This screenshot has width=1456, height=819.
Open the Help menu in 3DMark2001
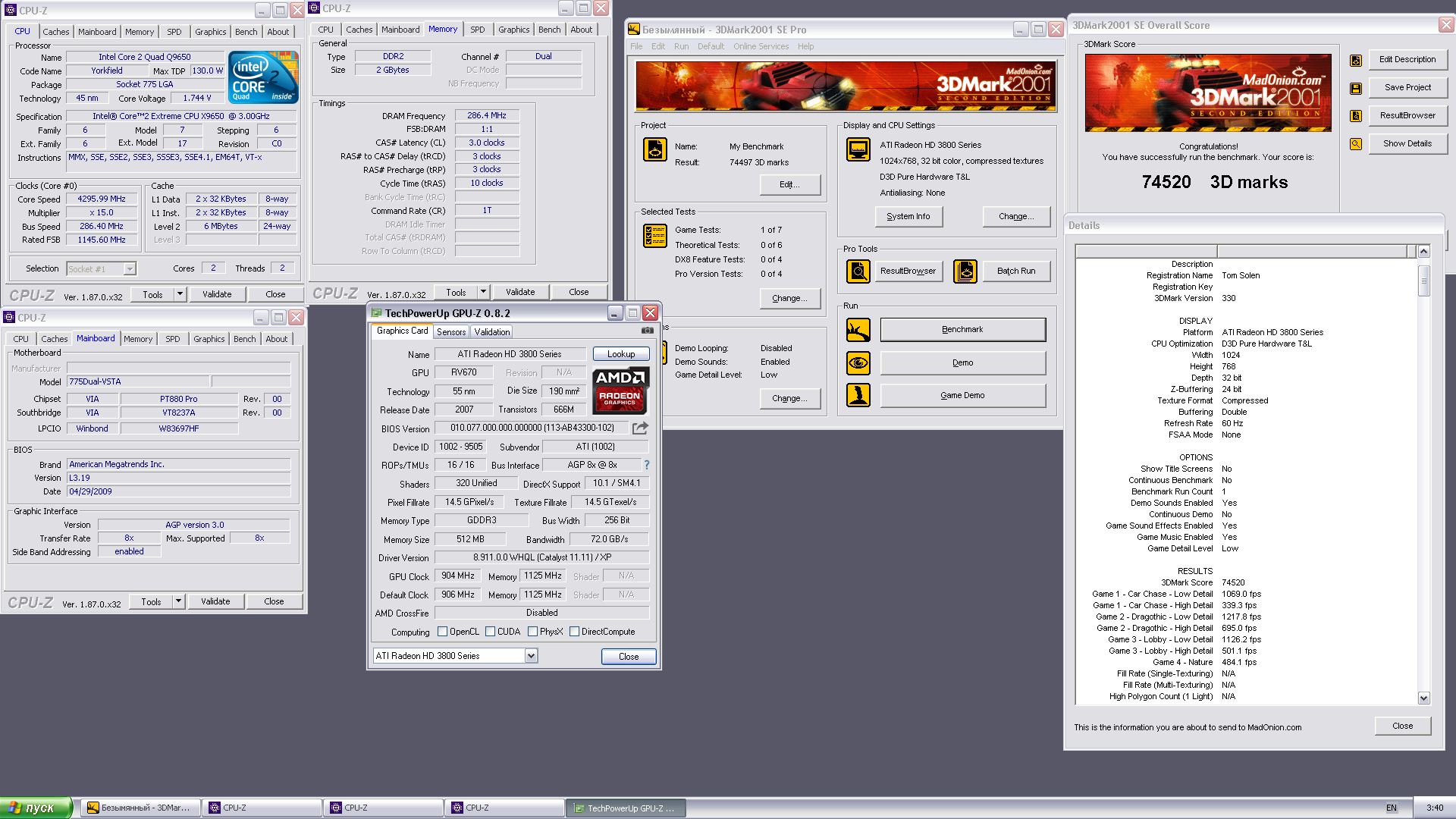point(805,46)
